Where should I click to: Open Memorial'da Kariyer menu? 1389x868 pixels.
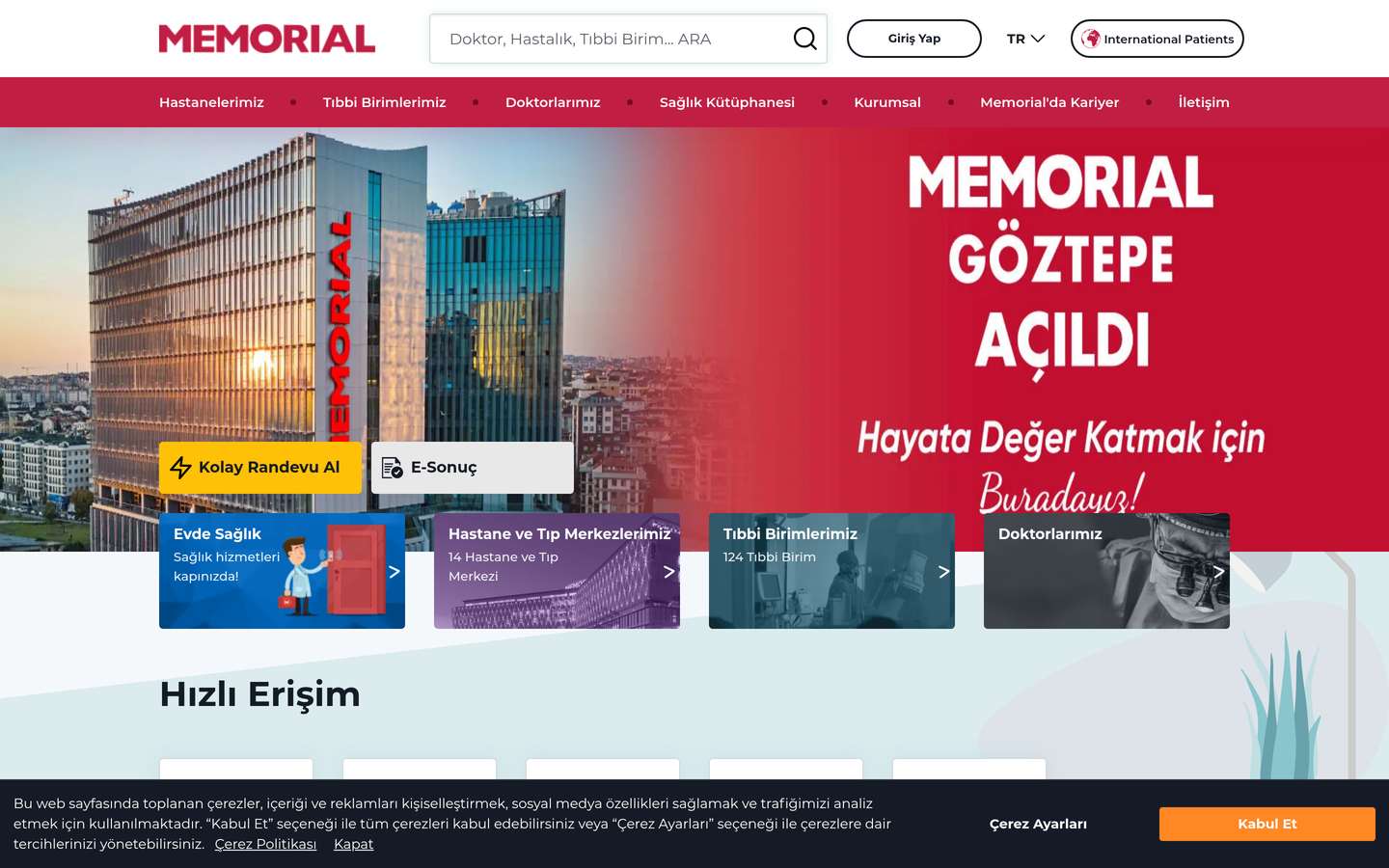pos(1049,102)
